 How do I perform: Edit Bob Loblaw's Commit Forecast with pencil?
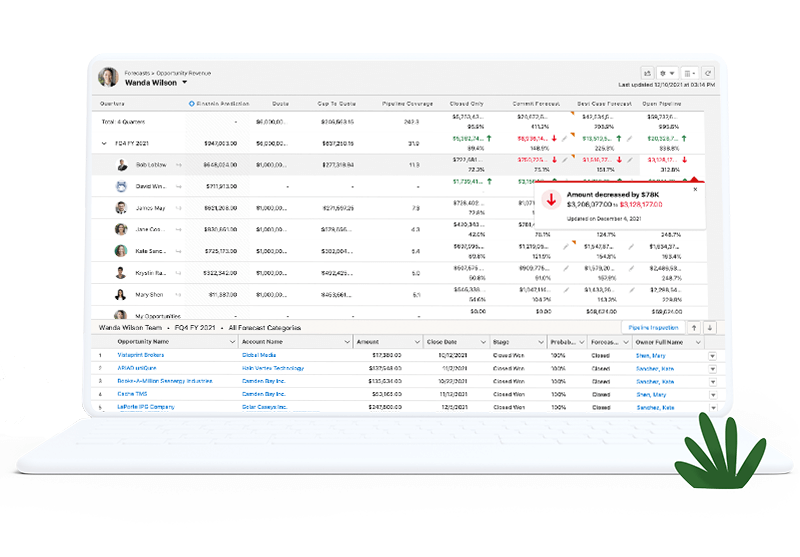pos(565,159)
